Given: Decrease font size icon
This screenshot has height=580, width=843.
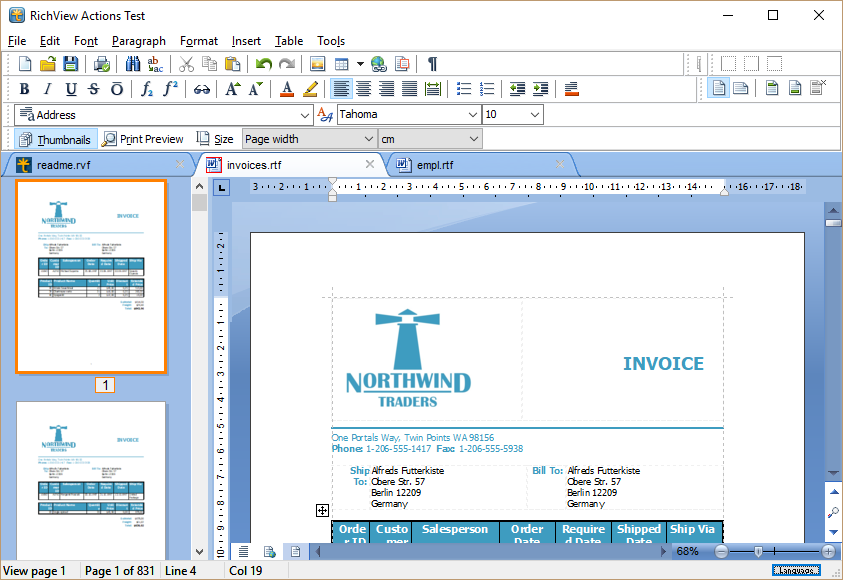Looking at the screenshot, I should 256,89.
